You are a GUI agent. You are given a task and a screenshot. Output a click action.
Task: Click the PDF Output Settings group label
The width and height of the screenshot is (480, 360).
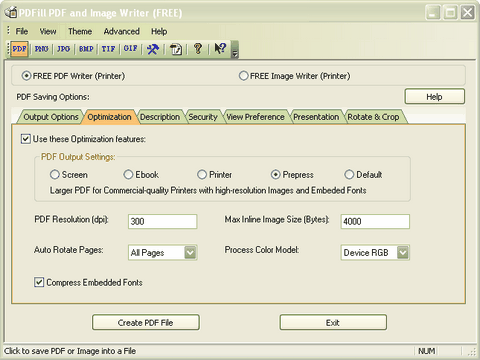click(78, 157)
